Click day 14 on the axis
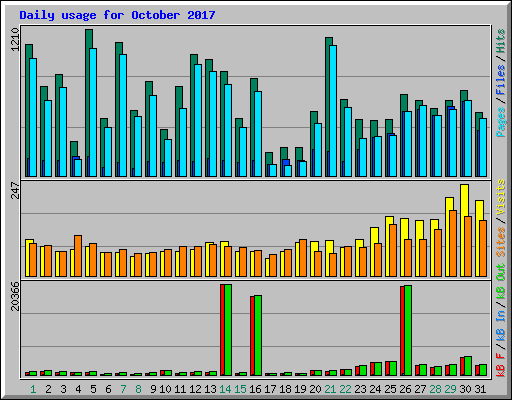This screenshot has width=512, height=400. (225, 389)
